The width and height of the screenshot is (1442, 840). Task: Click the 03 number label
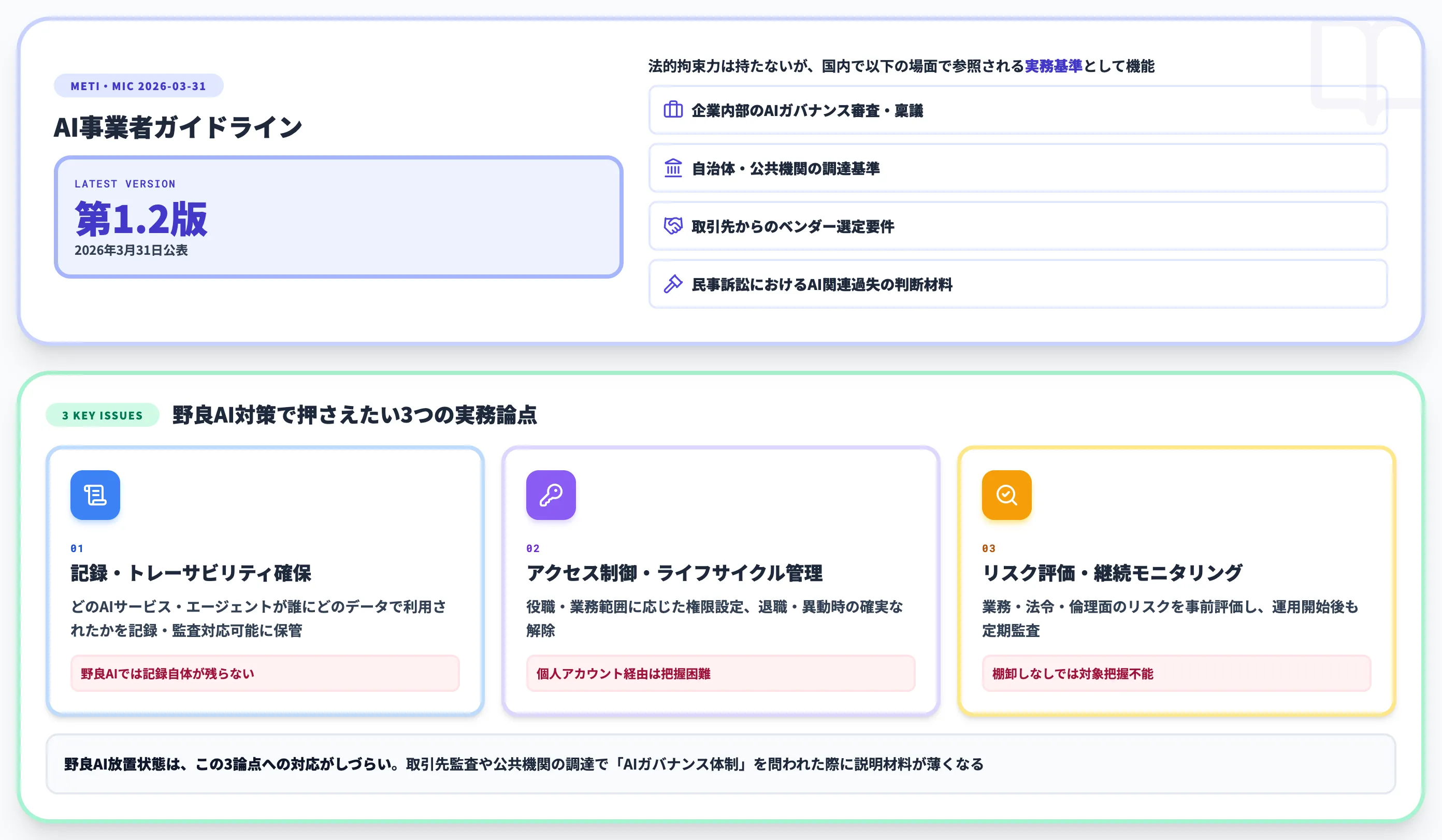(989, 548)
